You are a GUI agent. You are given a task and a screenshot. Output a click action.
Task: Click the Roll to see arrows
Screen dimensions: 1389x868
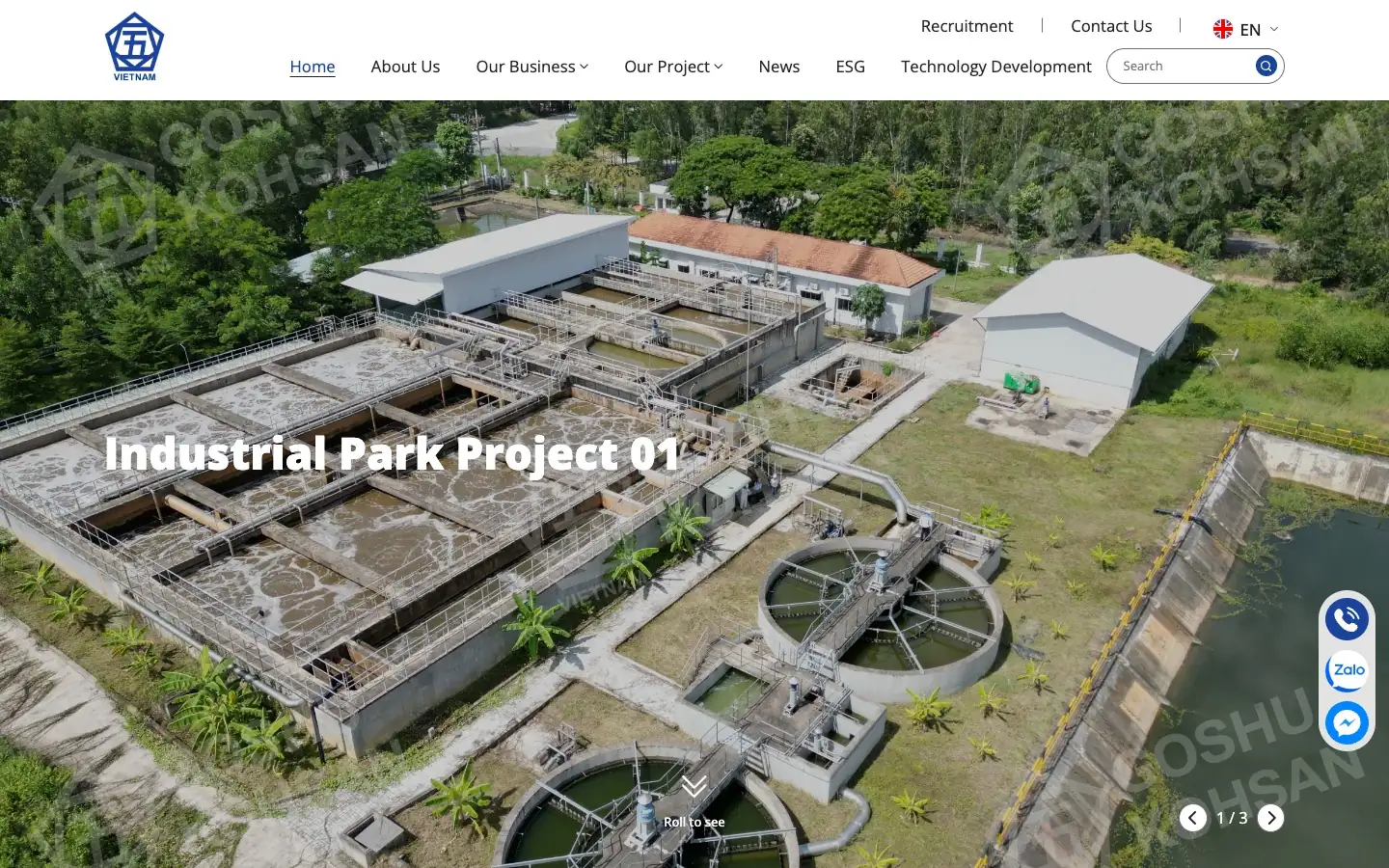tap(694, 786)
